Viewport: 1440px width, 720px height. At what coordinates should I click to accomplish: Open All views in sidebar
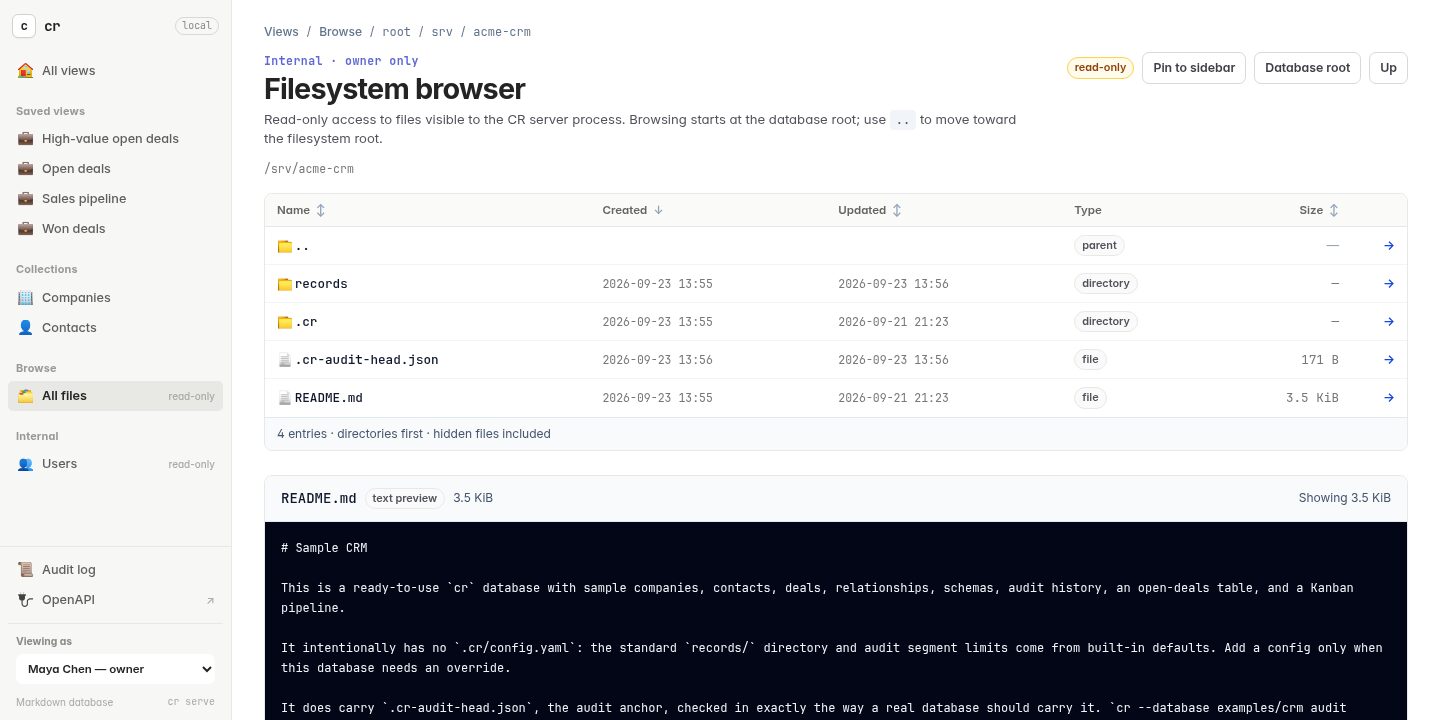[116, 71]
